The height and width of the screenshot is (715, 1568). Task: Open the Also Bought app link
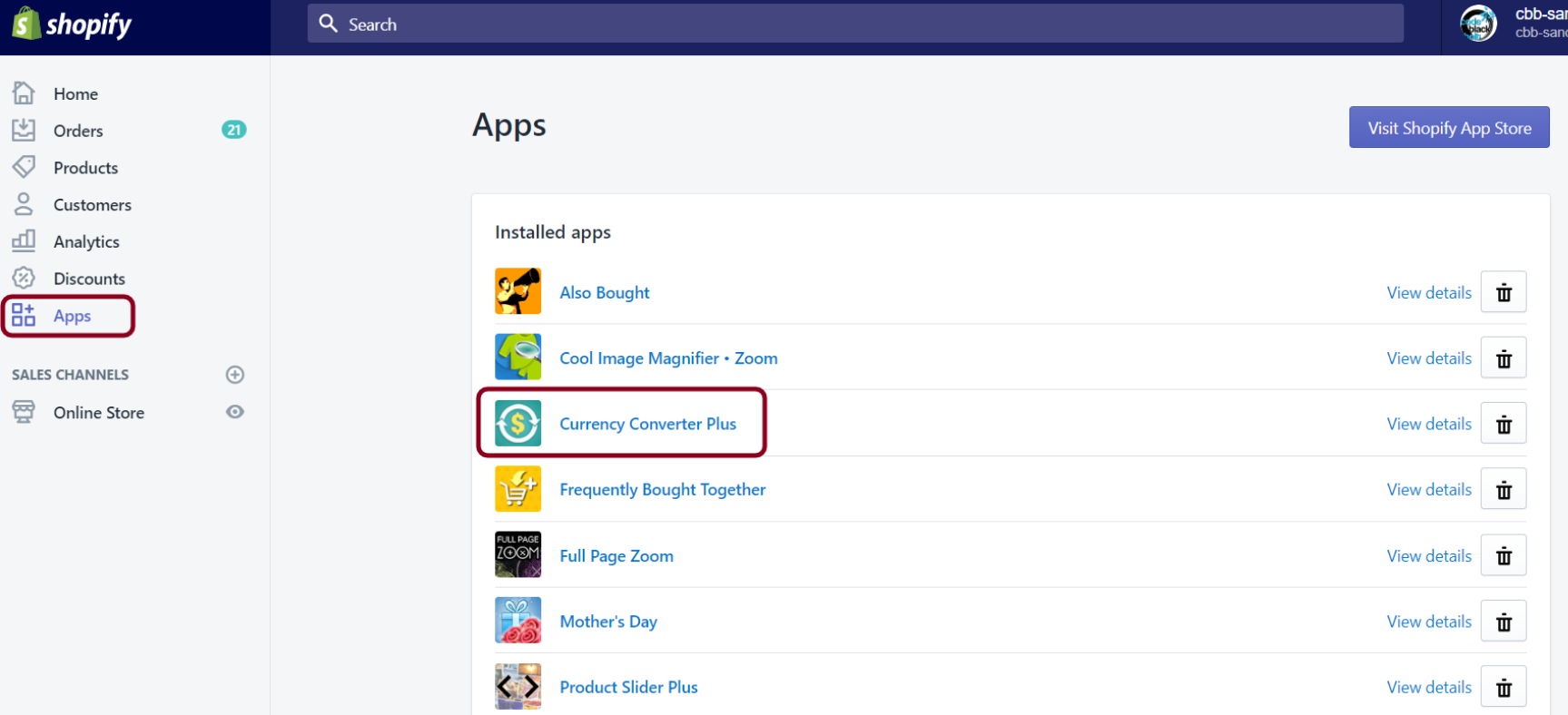[605, 292]
